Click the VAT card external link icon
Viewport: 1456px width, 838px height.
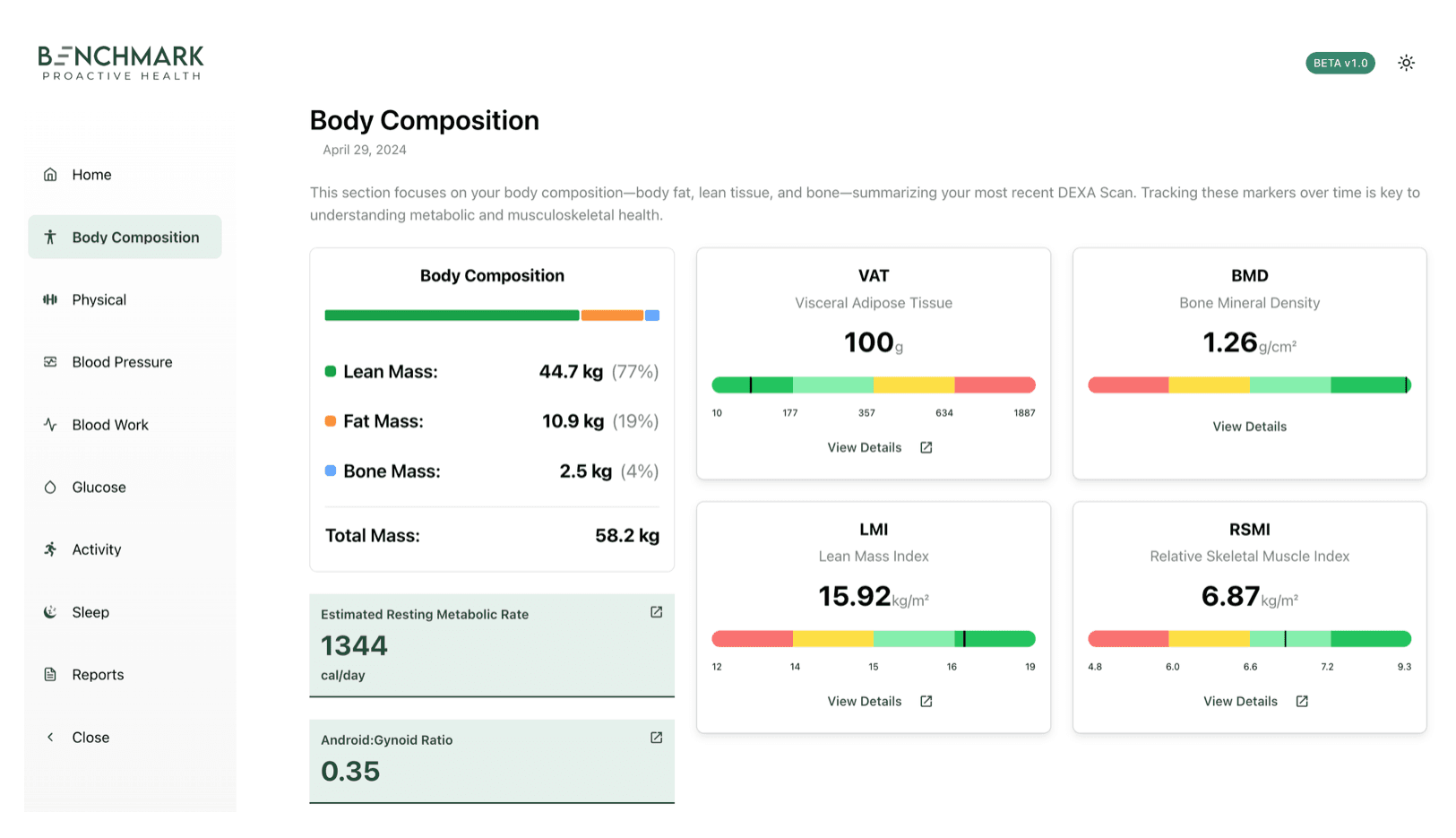(926, 447)
